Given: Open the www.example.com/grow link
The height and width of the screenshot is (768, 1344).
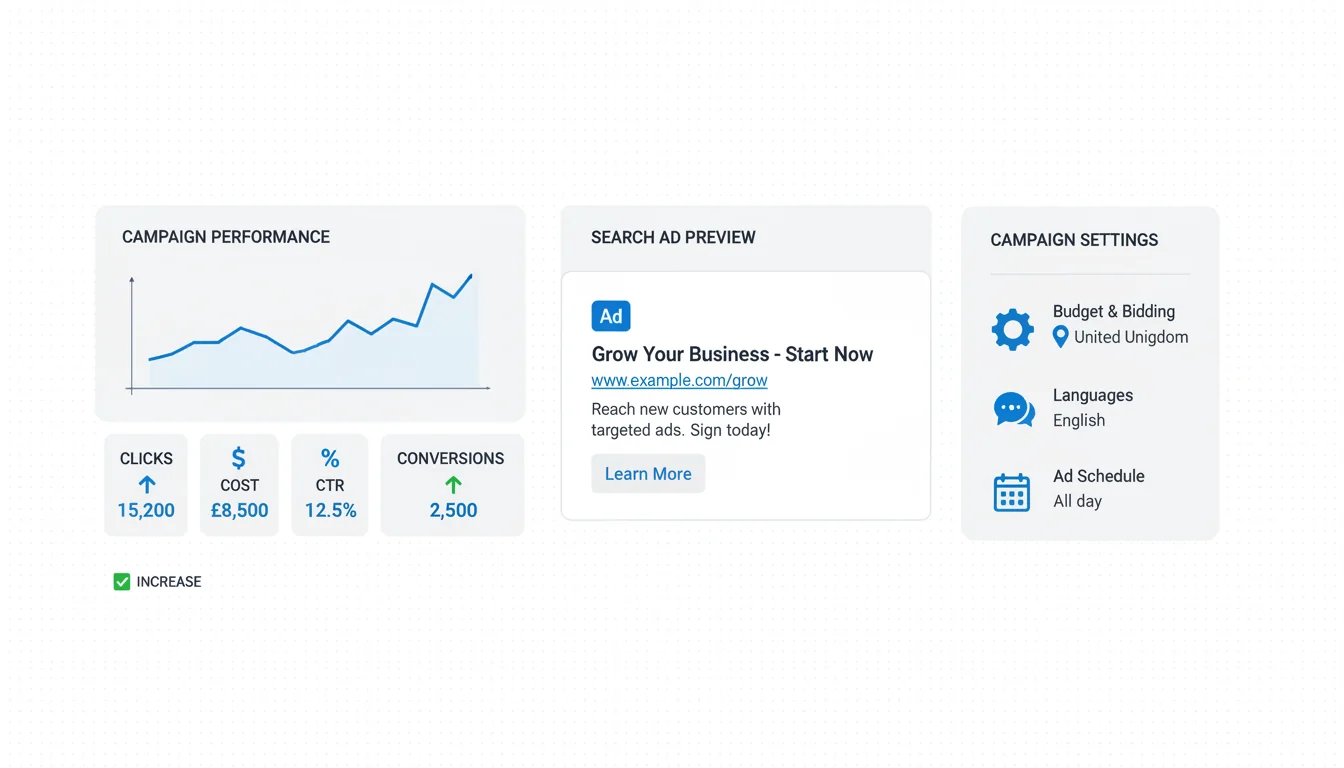Looking at the screenshot, I should pos(679,380).
